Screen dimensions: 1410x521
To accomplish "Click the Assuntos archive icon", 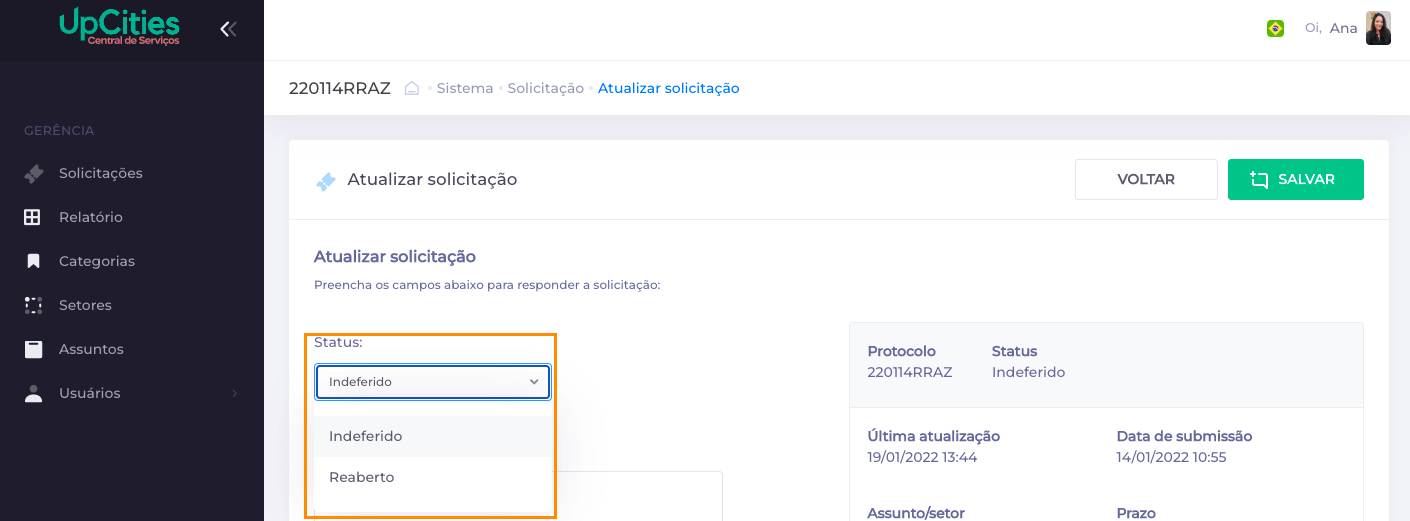I will click(x=33, y=349).
